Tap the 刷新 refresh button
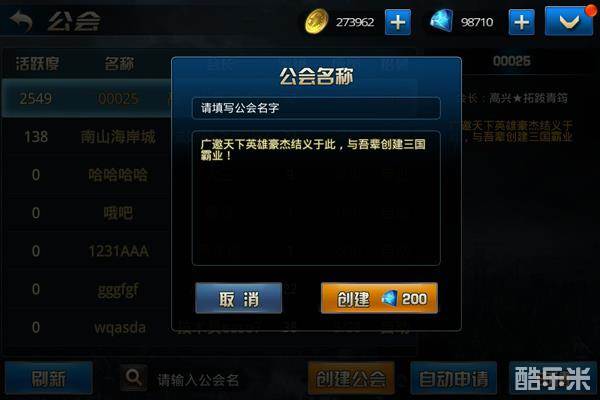 [x=48, y=378]
